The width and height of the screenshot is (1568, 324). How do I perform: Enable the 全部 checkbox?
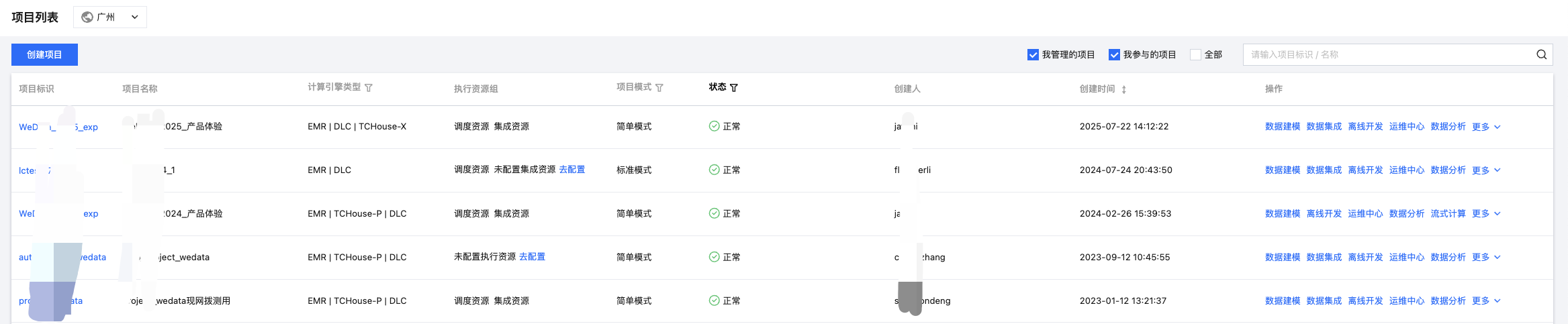pos(1195,54)
